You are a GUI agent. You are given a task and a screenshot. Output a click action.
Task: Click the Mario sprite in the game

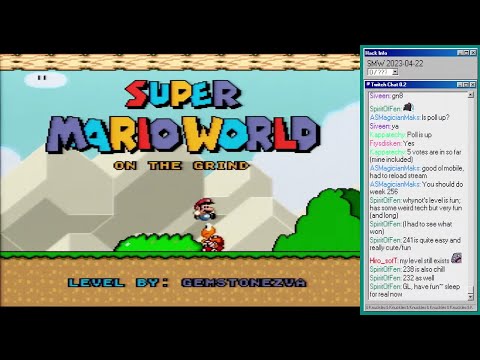click(x=205, y=209)
